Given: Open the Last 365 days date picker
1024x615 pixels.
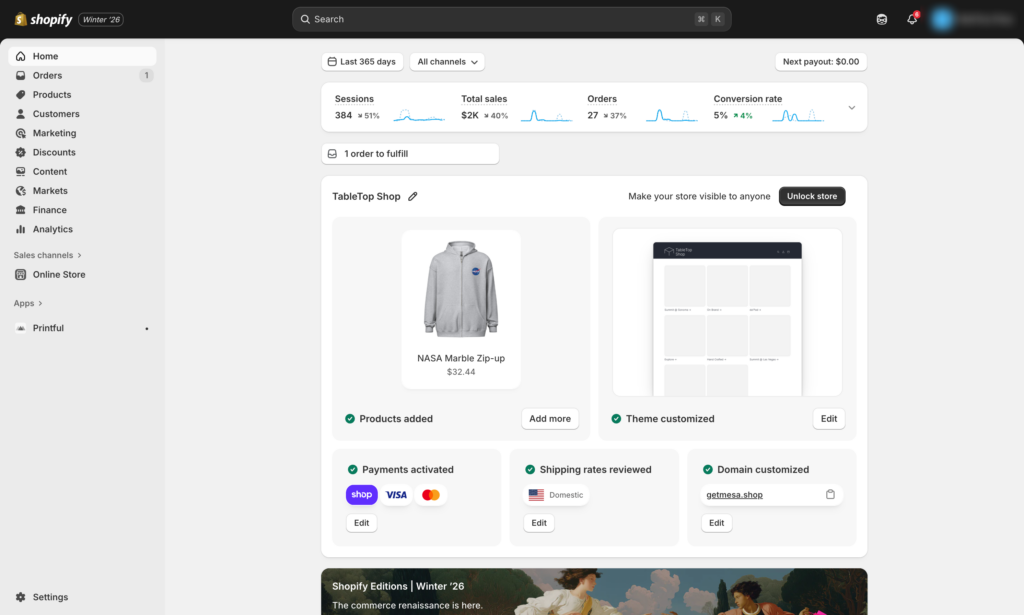Looking at the screenshot, I should (x=362, y=62).
